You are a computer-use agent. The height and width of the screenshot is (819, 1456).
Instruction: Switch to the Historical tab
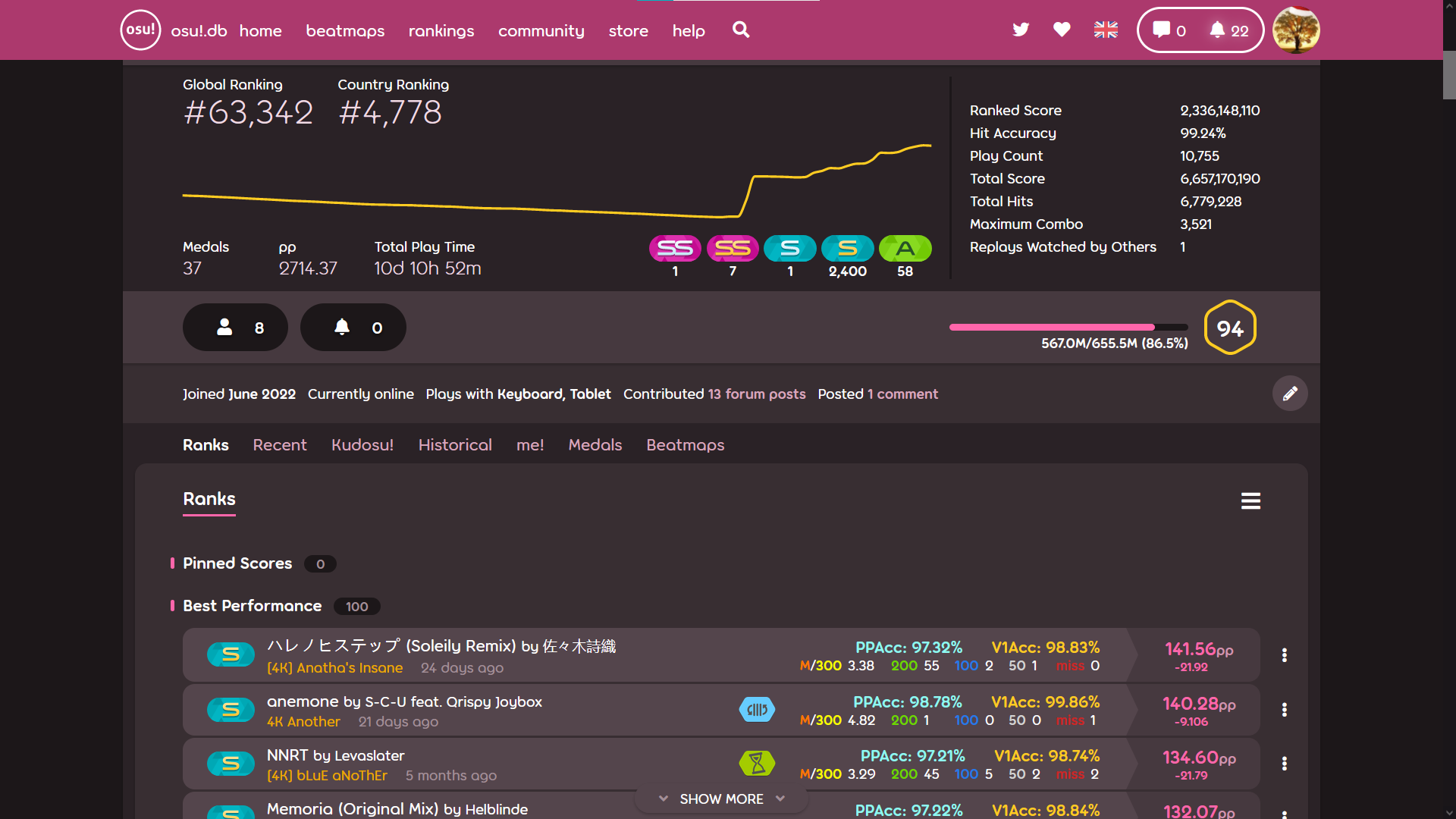455,445
